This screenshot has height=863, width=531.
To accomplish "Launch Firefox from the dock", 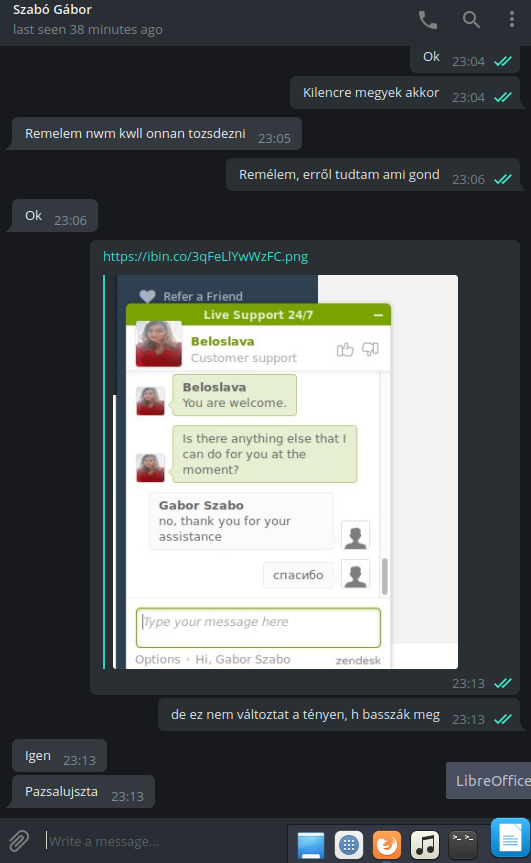I will 387,845.
